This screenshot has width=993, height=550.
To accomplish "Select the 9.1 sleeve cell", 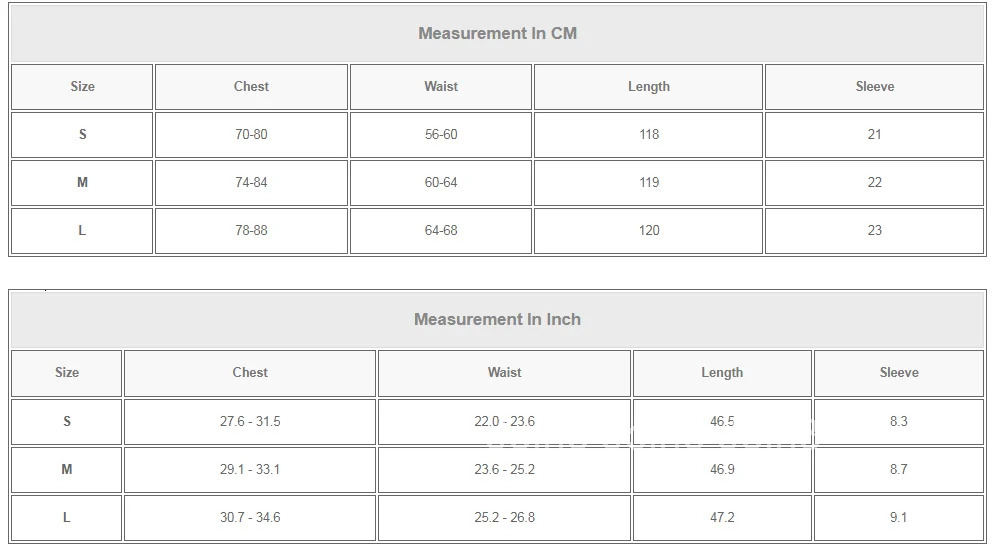I will tap(898, 518).
